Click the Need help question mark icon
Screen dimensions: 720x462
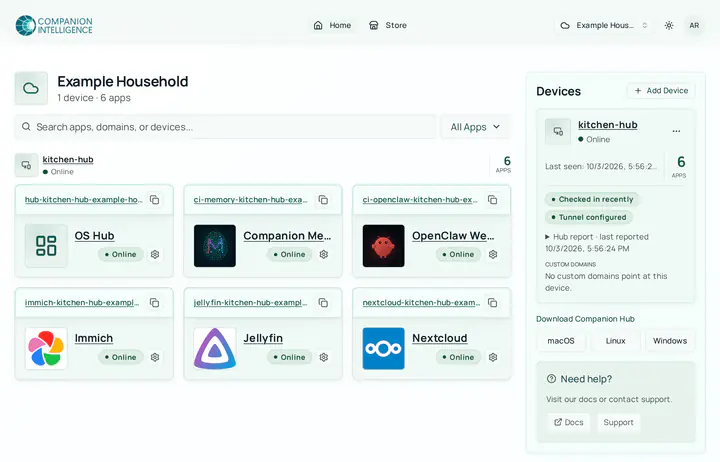[551, 379]
